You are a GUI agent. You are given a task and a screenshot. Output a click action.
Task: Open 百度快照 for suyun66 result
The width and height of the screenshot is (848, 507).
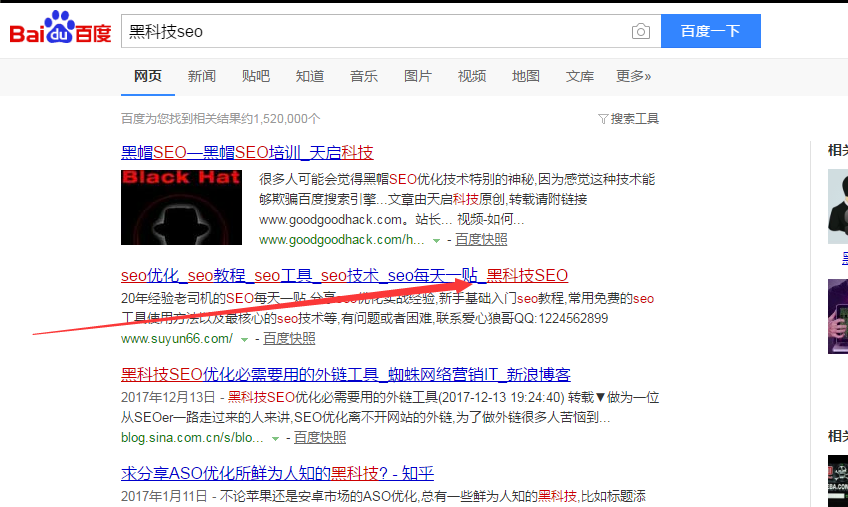[289, 339]
